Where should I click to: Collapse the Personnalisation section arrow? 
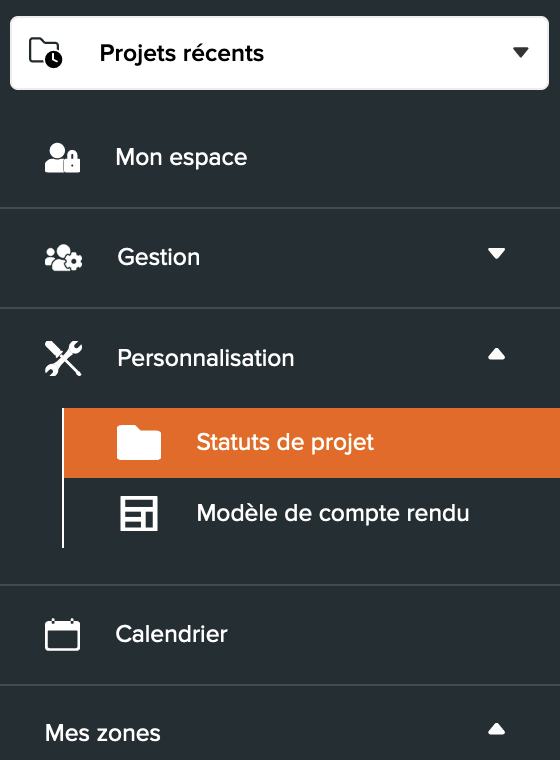pos(496,354)
